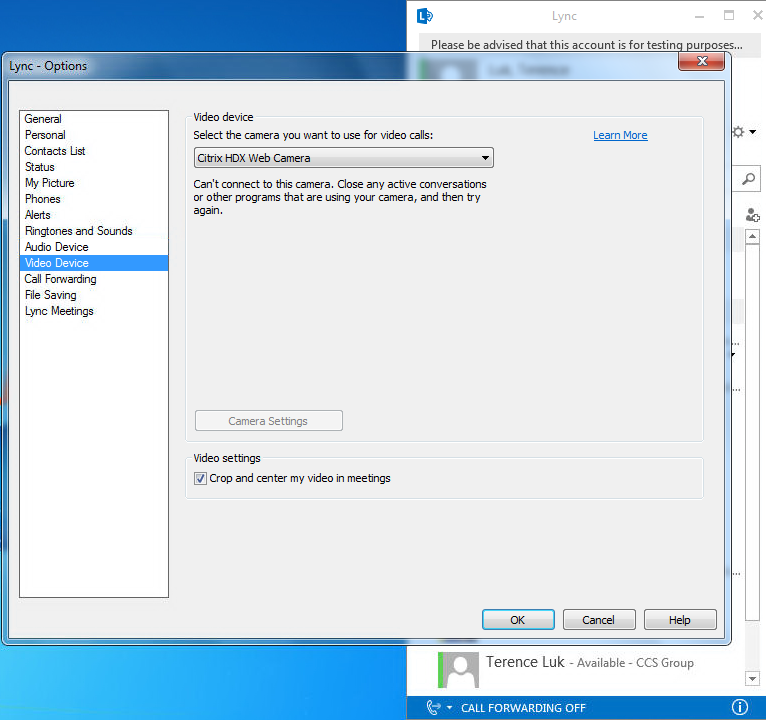Click the CALL FORWARDING OFF status text
Image resolution: width=766 pixels, height=720 pixels.
[523, 708]
